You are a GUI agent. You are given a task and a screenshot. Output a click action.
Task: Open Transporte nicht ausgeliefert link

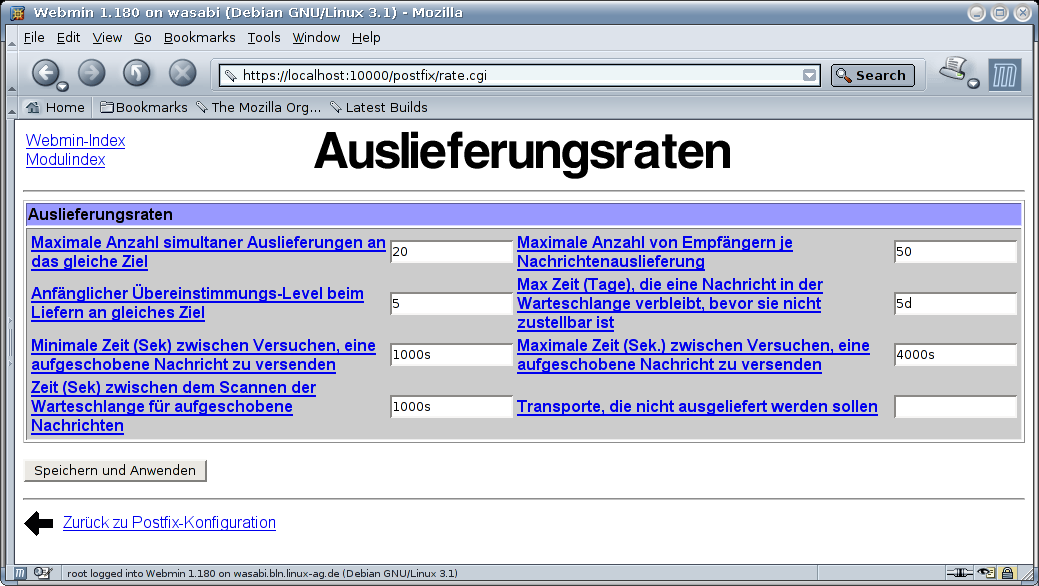pyautogui.click(x=697, y=406)
